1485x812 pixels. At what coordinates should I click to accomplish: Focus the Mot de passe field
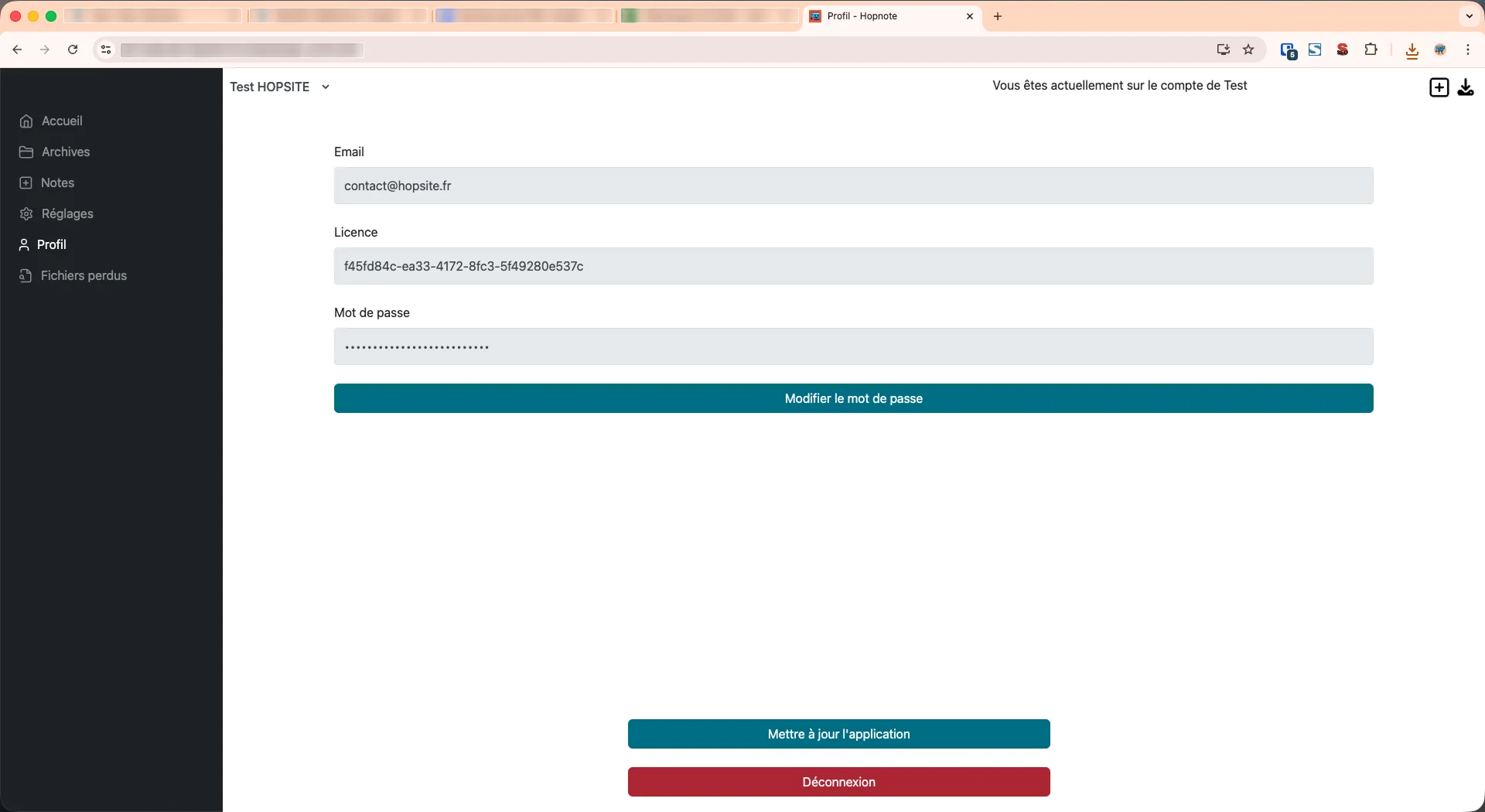pyautogui.click(x=853, y=346)
